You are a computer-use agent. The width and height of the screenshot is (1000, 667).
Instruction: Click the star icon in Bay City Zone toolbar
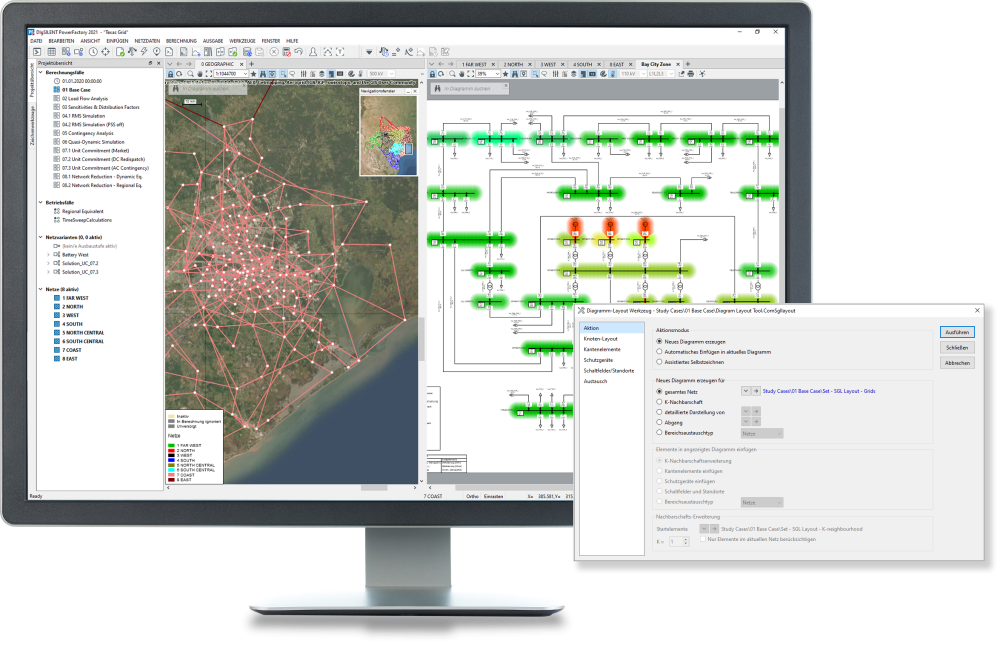[506, 74]
